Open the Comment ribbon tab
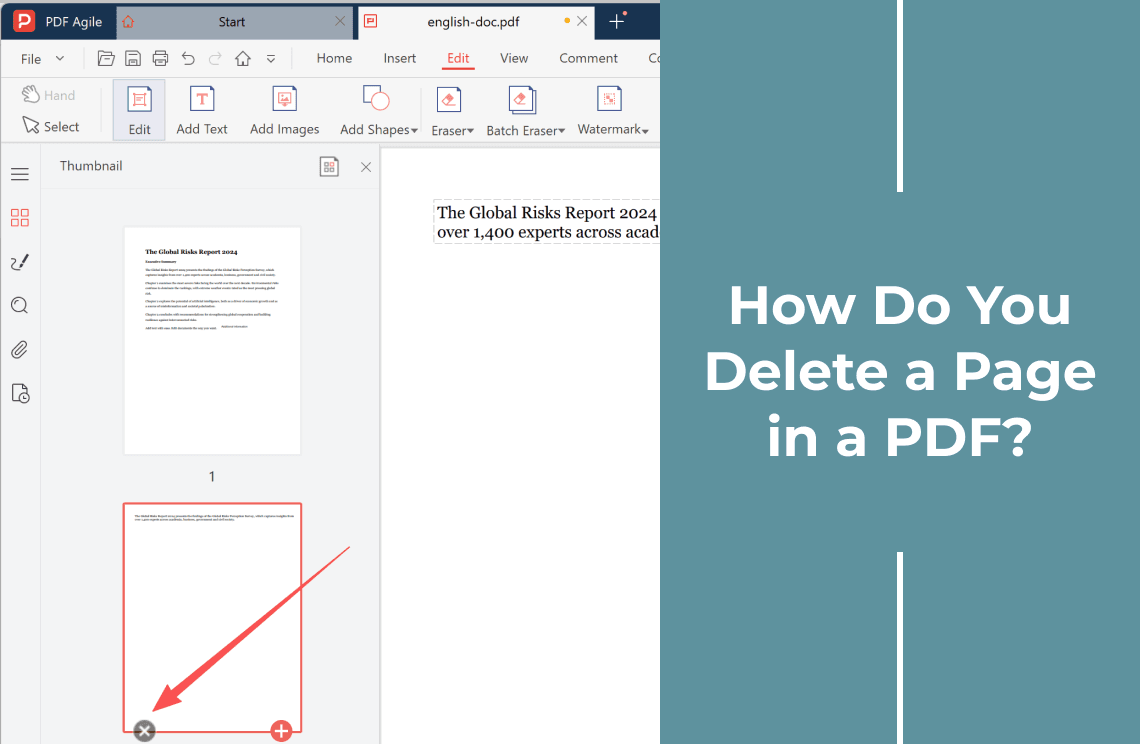The height and width of the screenshot is (744, 1140). [x=588, y=58]
